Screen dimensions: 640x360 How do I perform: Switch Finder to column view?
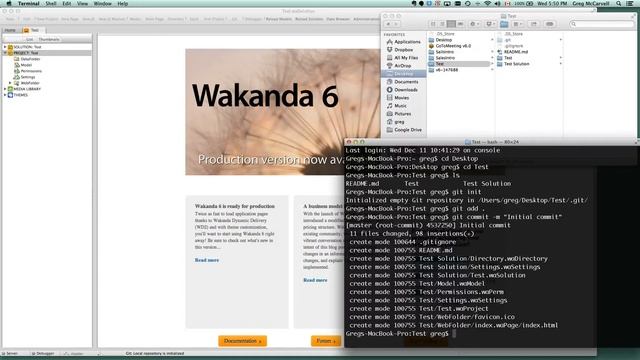tap(451, 24)
